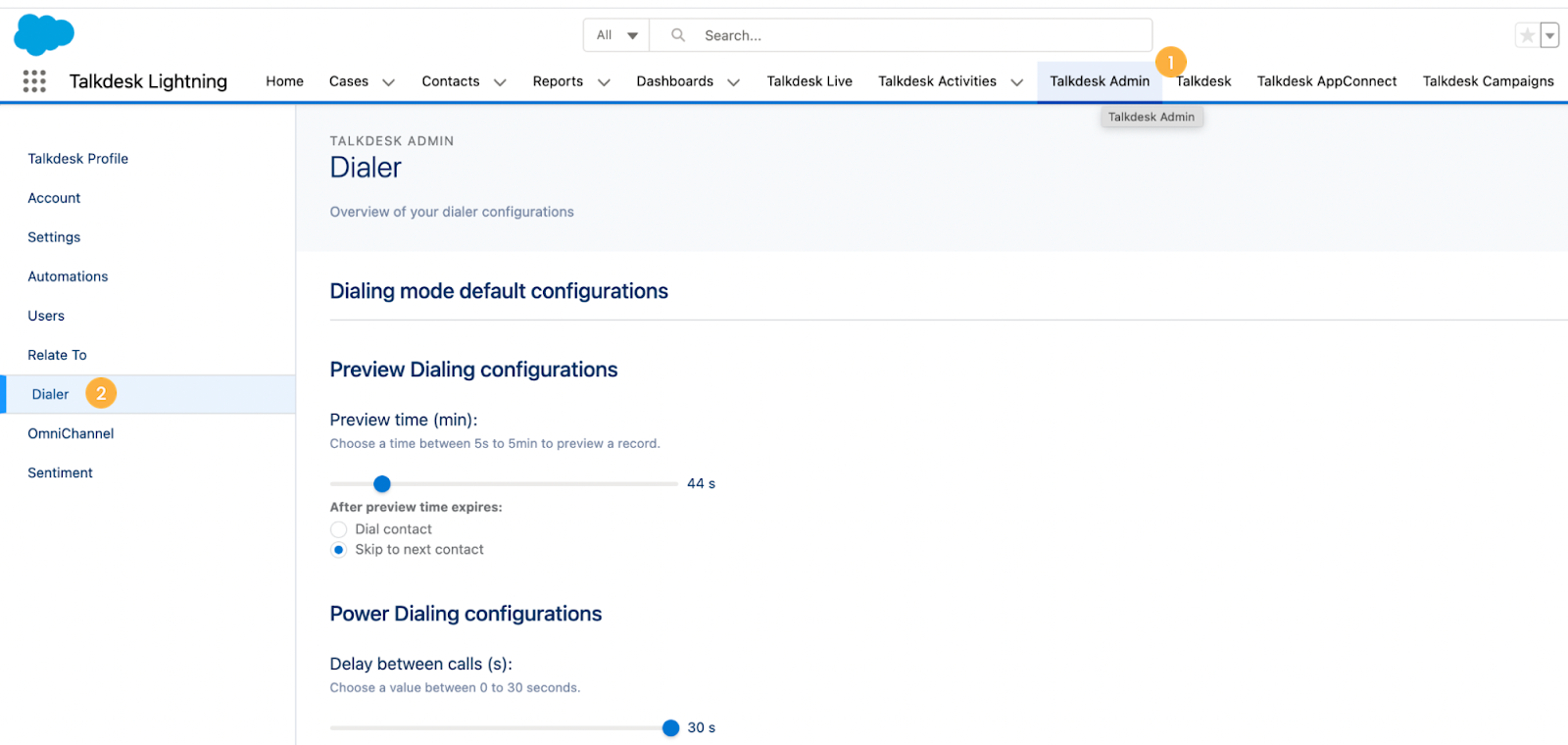Expand the Dashboards tab chevron

click(x=733, y=82)
